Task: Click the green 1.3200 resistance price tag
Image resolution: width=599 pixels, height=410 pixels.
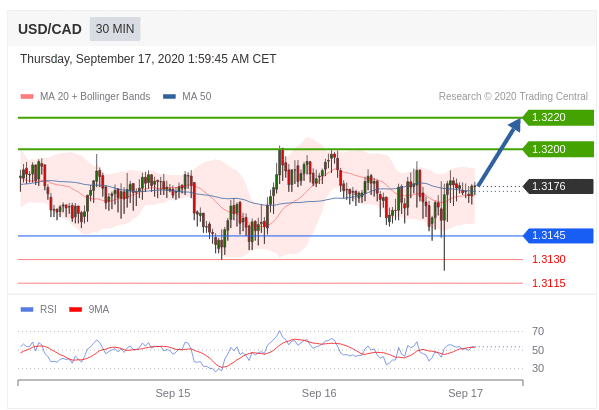Action: [x=558, y=149]
